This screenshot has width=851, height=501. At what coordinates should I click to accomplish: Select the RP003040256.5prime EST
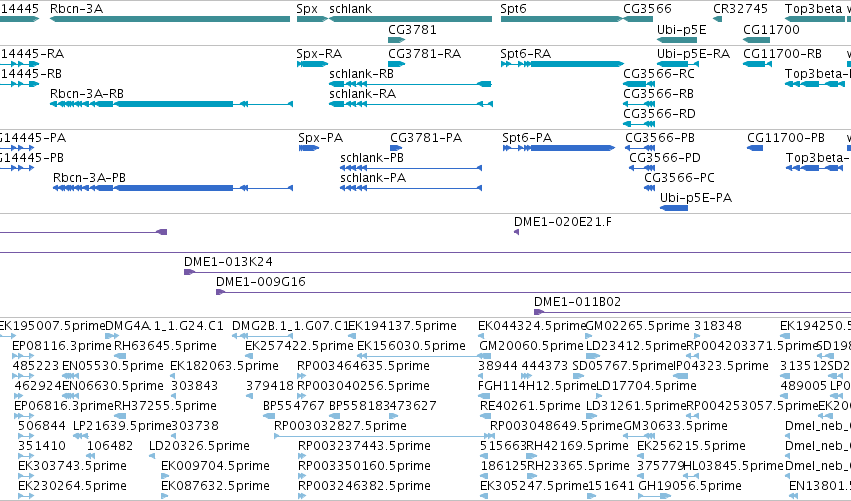pos(302,396)
